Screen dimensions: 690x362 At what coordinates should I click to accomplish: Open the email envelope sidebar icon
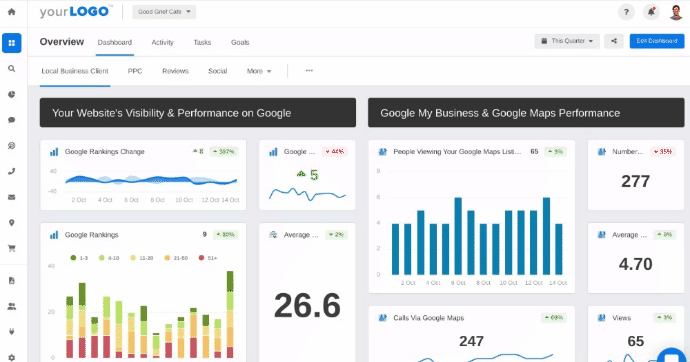[11, 197]
